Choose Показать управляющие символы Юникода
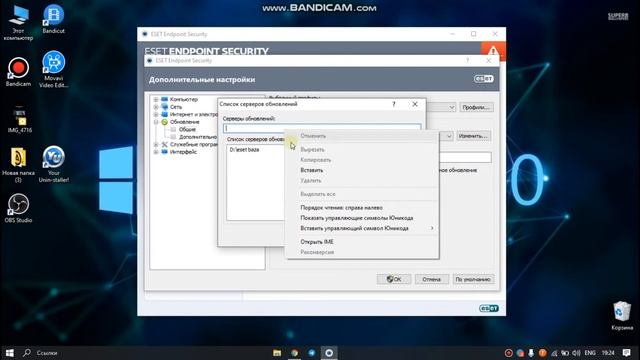The width and height of the screenshot is (640, 360). click(x=356, y=218)
